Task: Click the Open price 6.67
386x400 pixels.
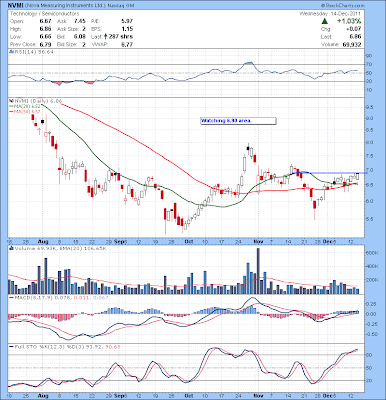Action: click(x=45, y=21)
